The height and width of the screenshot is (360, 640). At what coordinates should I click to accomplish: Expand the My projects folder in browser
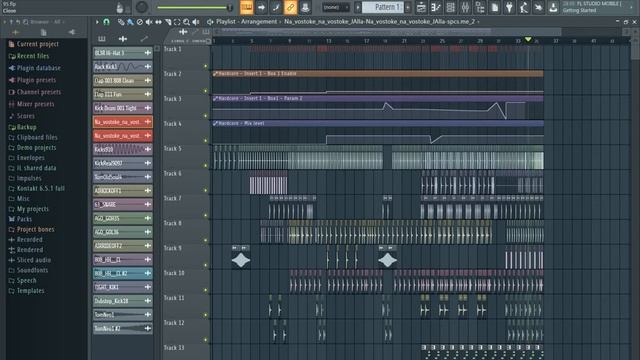pos(29,209)
